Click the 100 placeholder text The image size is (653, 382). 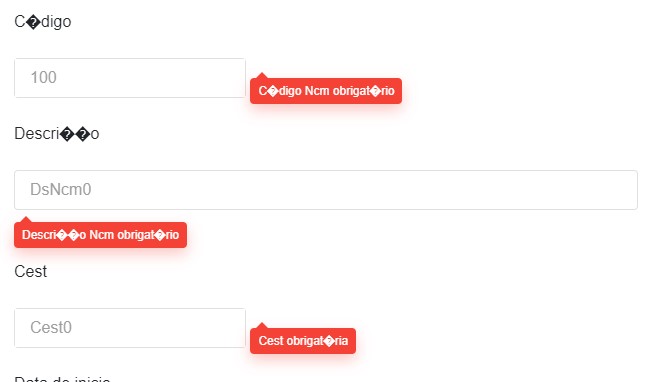[x=43, y=77]
